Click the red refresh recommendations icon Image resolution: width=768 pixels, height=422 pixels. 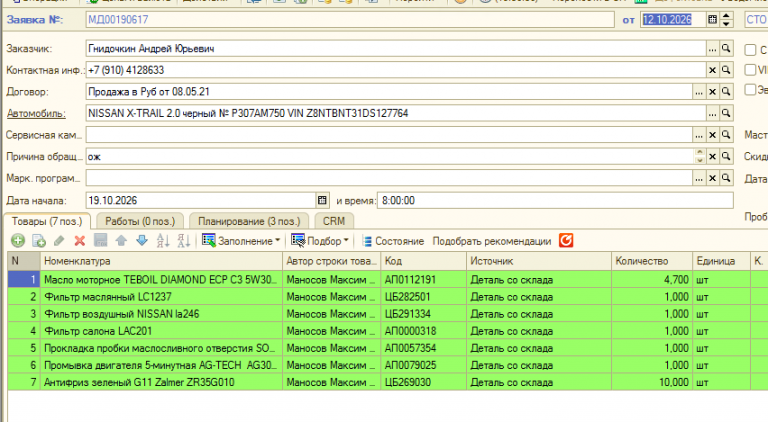click(566, 240)
